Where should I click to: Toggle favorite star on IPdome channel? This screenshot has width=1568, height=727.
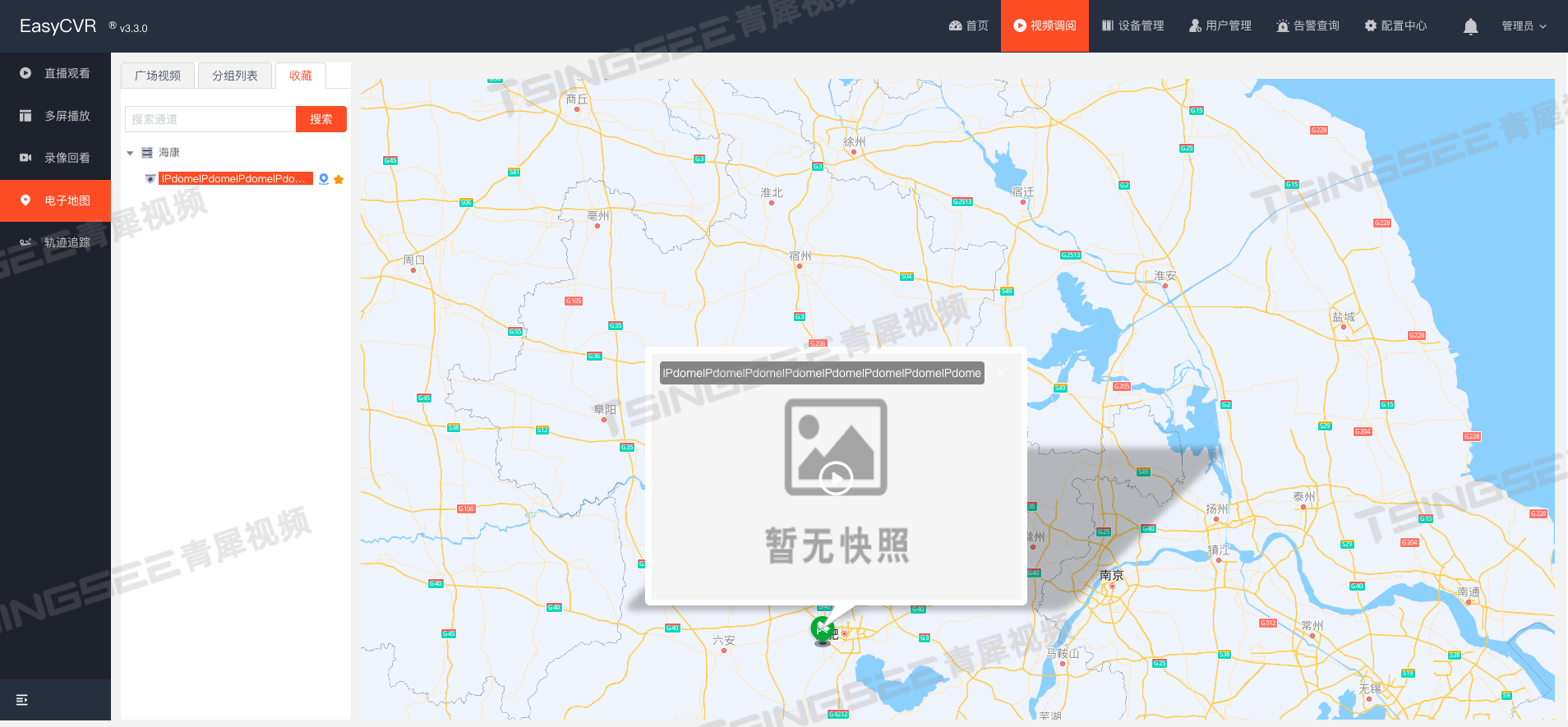tap(339, 179)
